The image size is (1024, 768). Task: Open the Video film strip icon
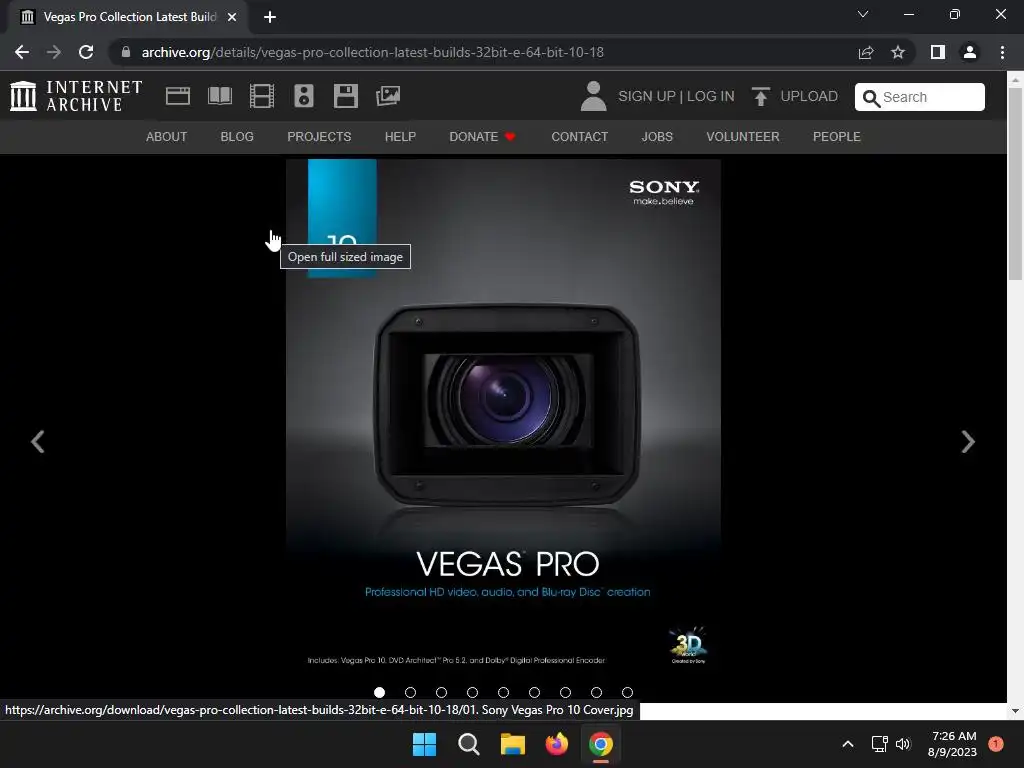[262, 96]
